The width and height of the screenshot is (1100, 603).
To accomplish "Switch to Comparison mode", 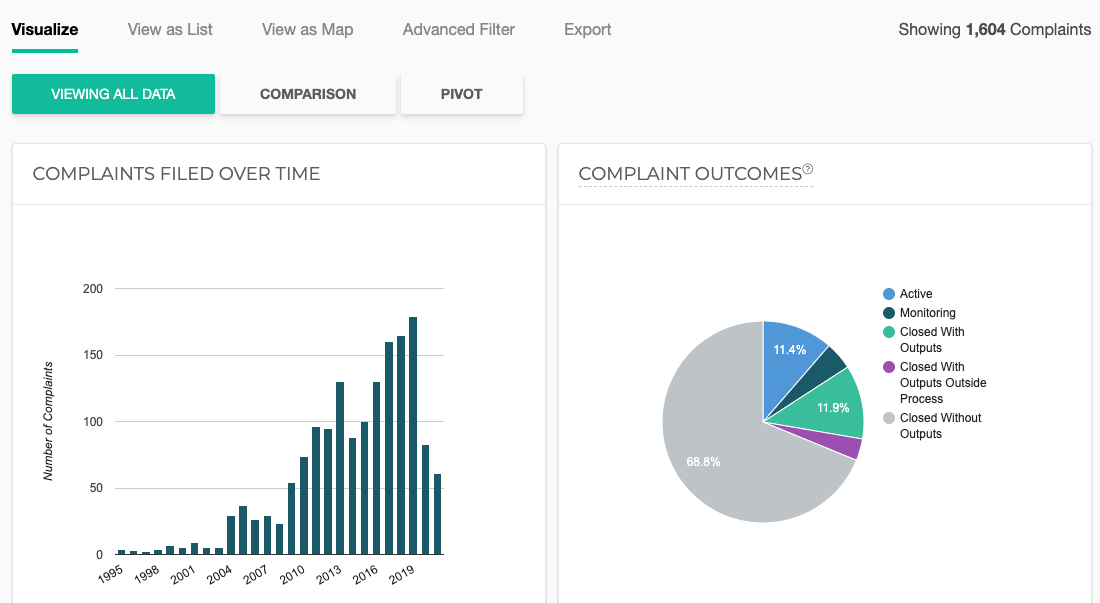I will [x=308, y=94].
